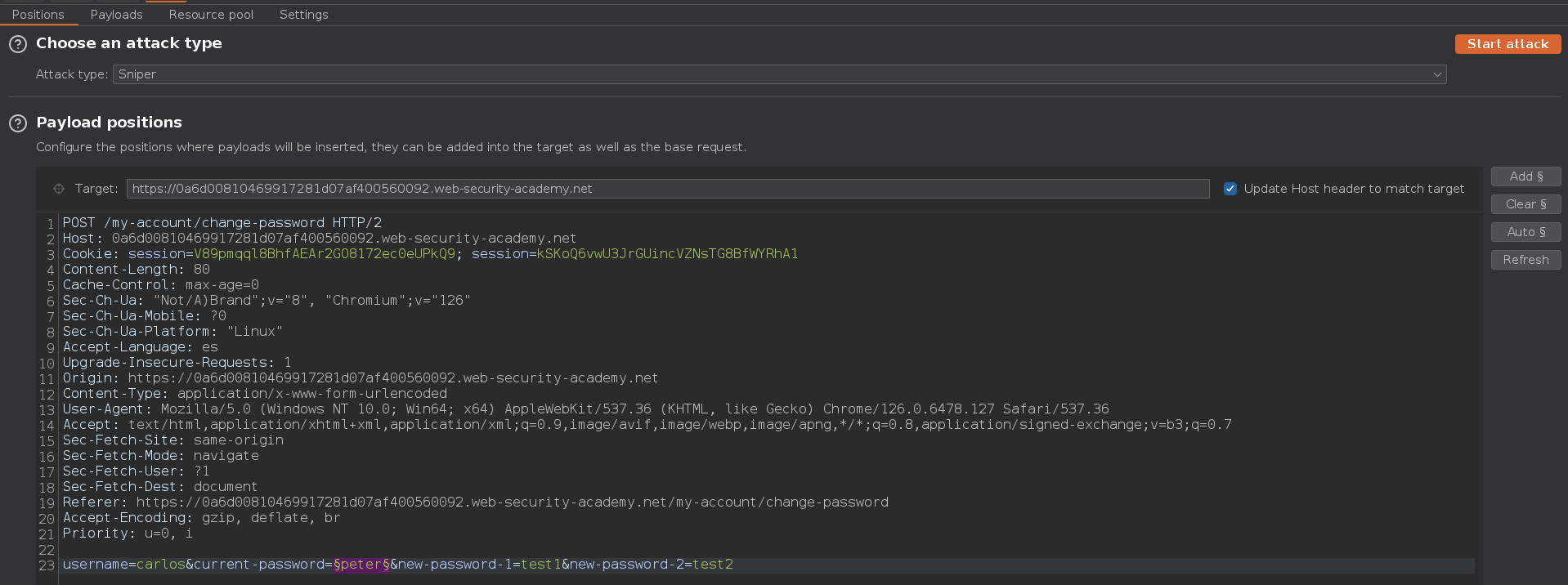Go to the Settings tab
This screenshot has width=1568, height=585.
pos(303,15)
